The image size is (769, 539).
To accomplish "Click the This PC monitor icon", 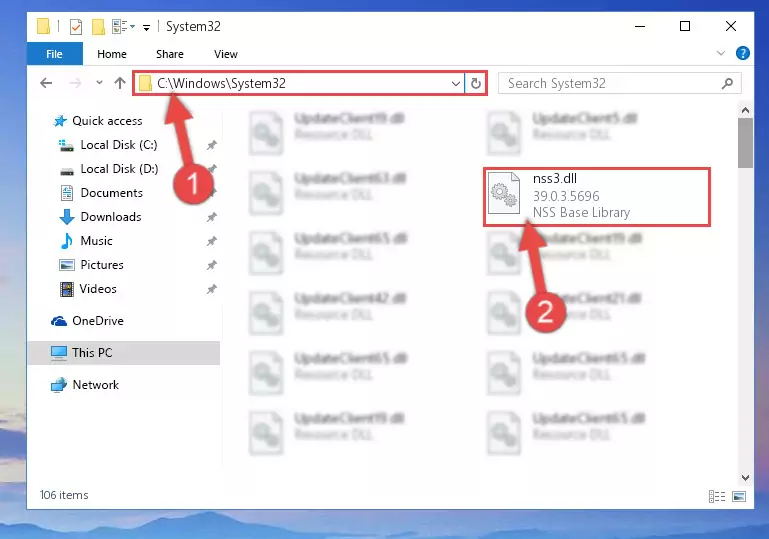I will [59, 353].
